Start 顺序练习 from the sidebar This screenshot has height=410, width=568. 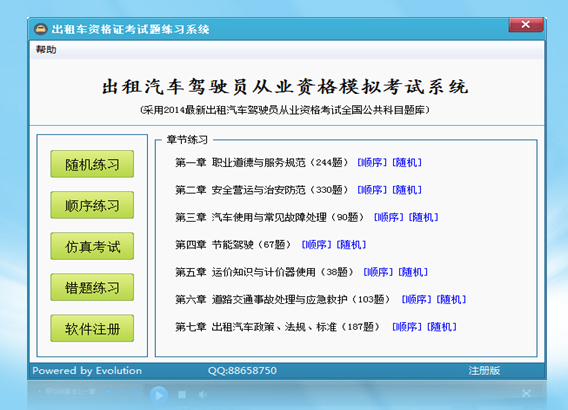point(92,205)
